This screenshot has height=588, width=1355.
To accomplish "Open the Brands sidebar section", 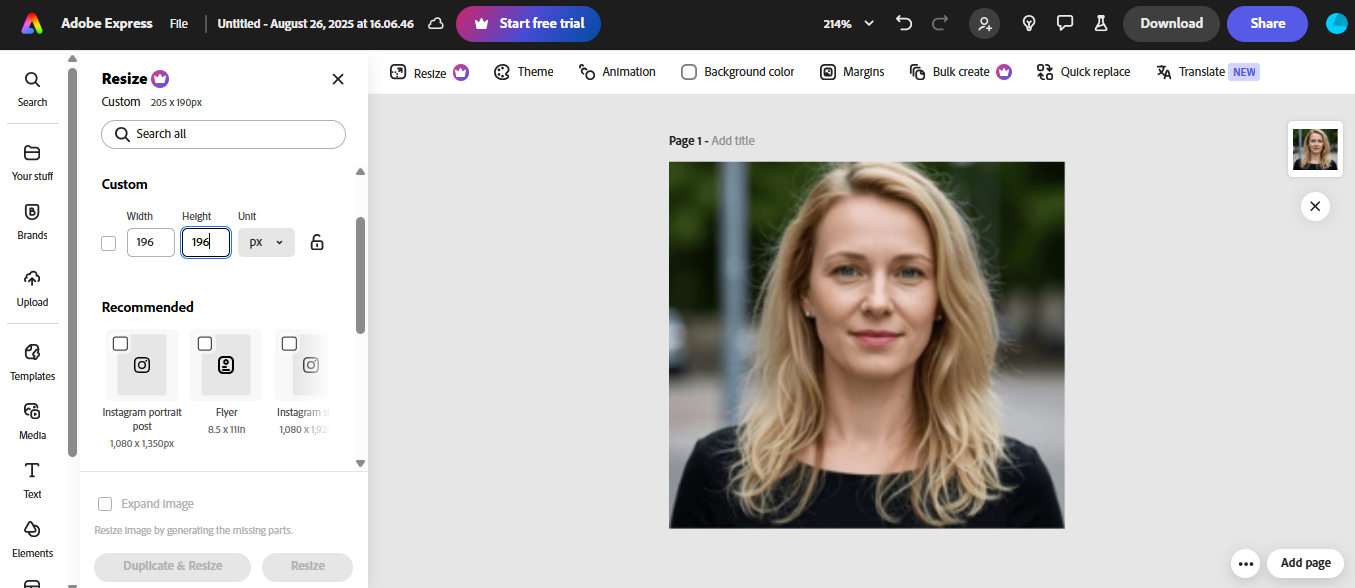I will [32, 220].
